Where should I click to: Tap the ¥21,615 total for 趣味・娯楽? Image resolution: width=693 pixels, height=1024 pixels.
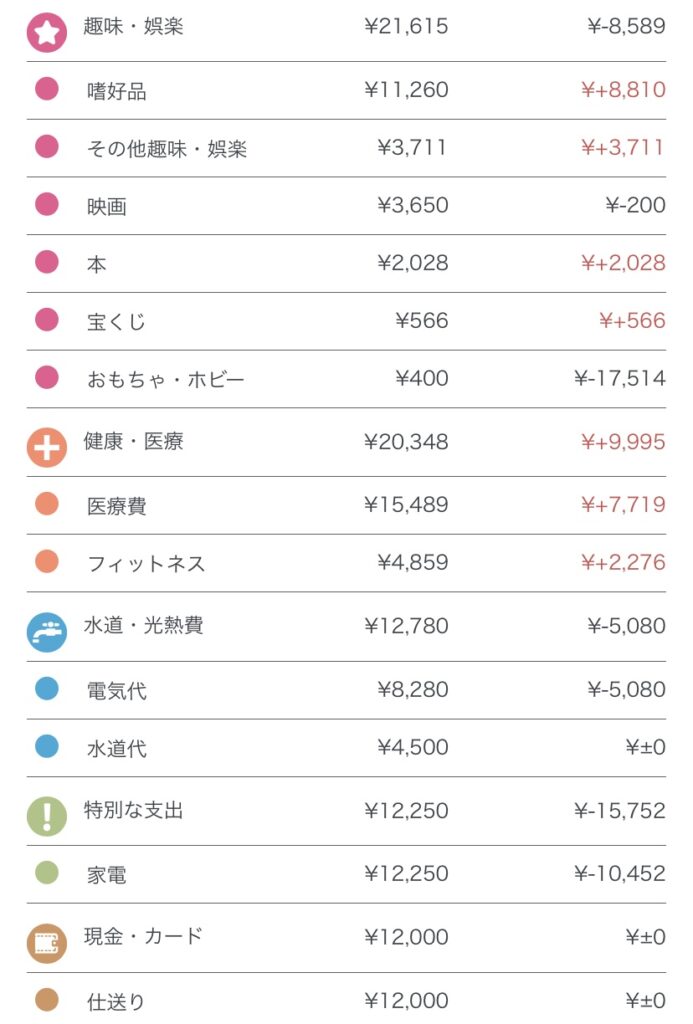406,27
